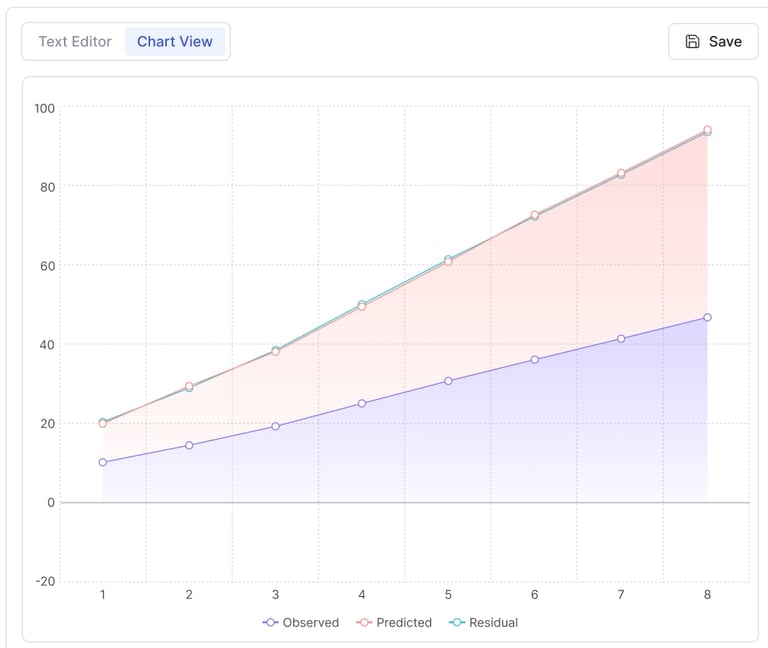Viewport: 768px width, 648px height.
Task: Click the floppy disk icon on Save
Action: pos(692,42)
